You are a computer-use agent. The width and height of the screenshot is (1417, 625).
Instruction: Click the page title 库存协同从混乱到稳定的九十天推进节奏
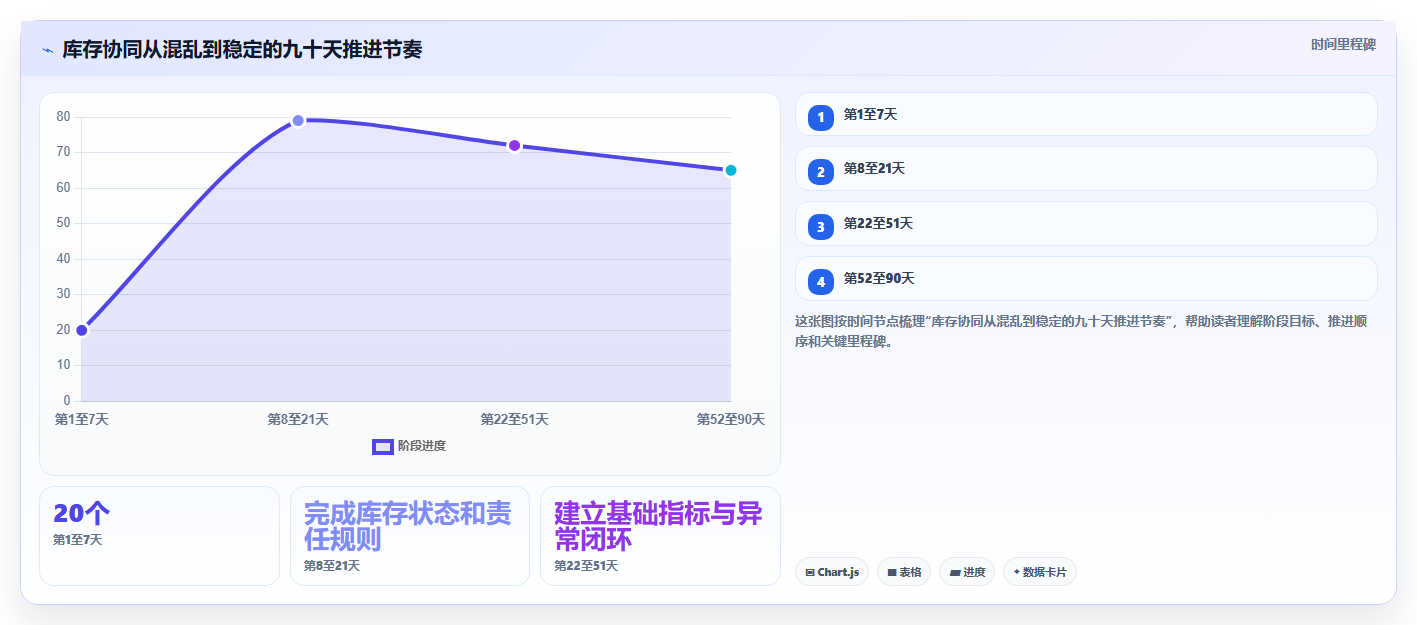click(x=242, y=49)
